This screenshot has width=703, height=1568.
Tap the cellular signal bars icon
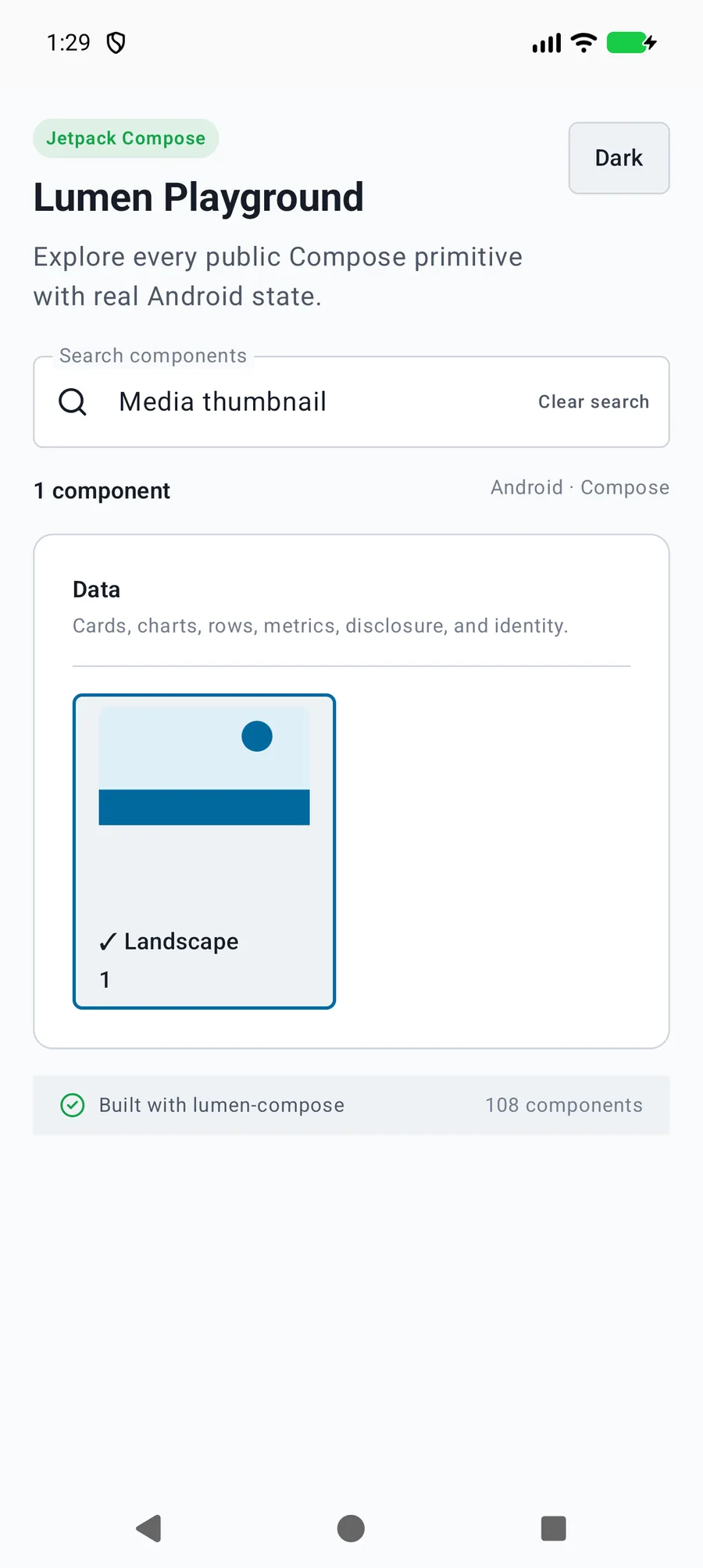click(x=547, y=43)
